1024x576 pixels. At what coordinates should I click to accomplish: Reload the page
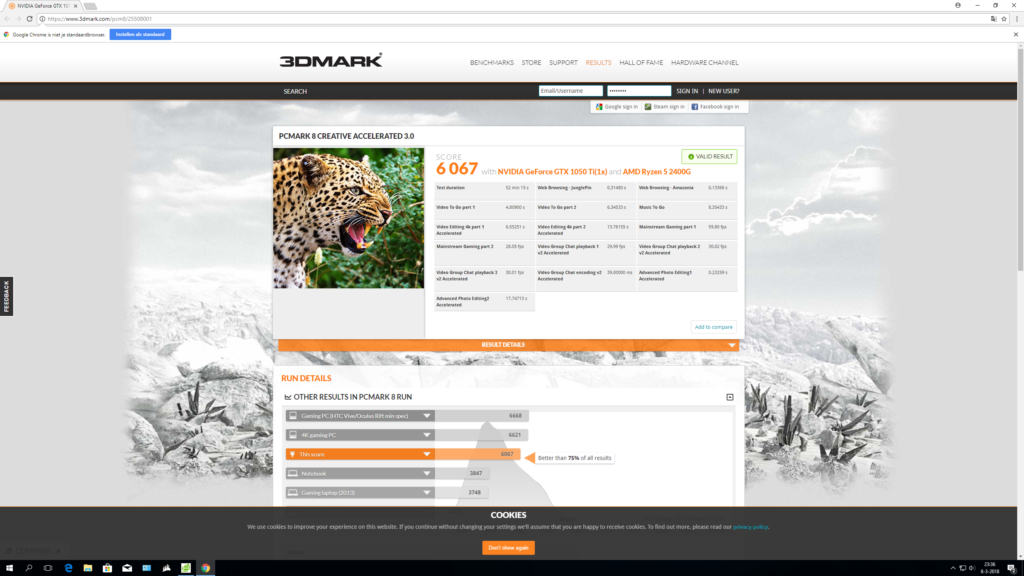[x=29, y=19]
